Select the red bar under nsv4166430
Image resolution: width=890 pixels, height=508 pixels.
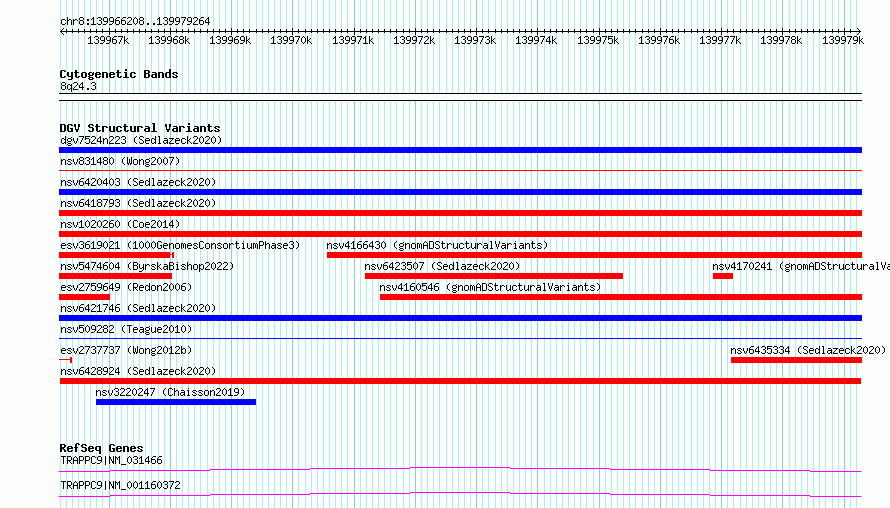[594, 255]
